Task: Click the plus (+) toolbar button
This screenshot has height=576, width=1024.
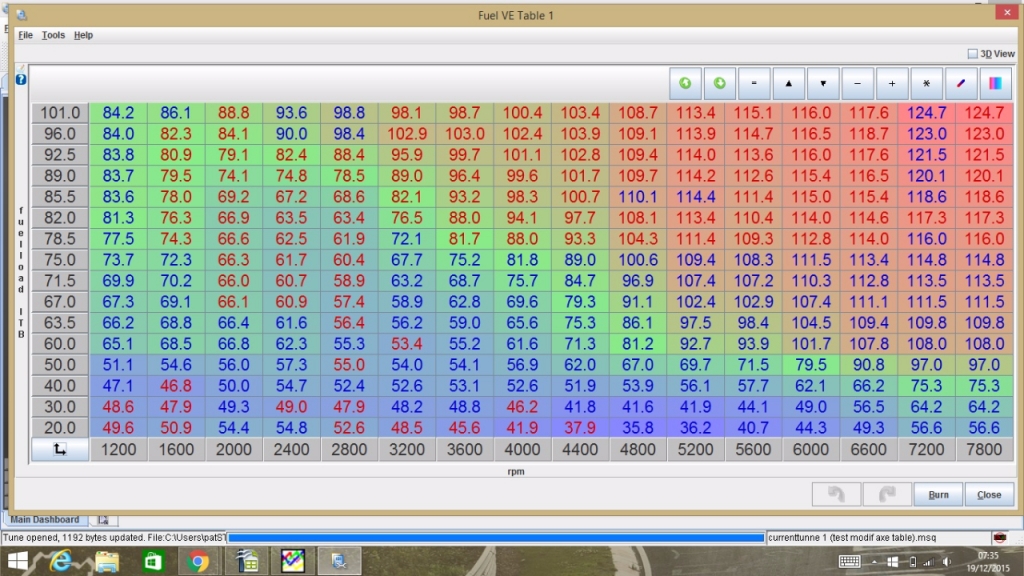Action: pos(892,83)
